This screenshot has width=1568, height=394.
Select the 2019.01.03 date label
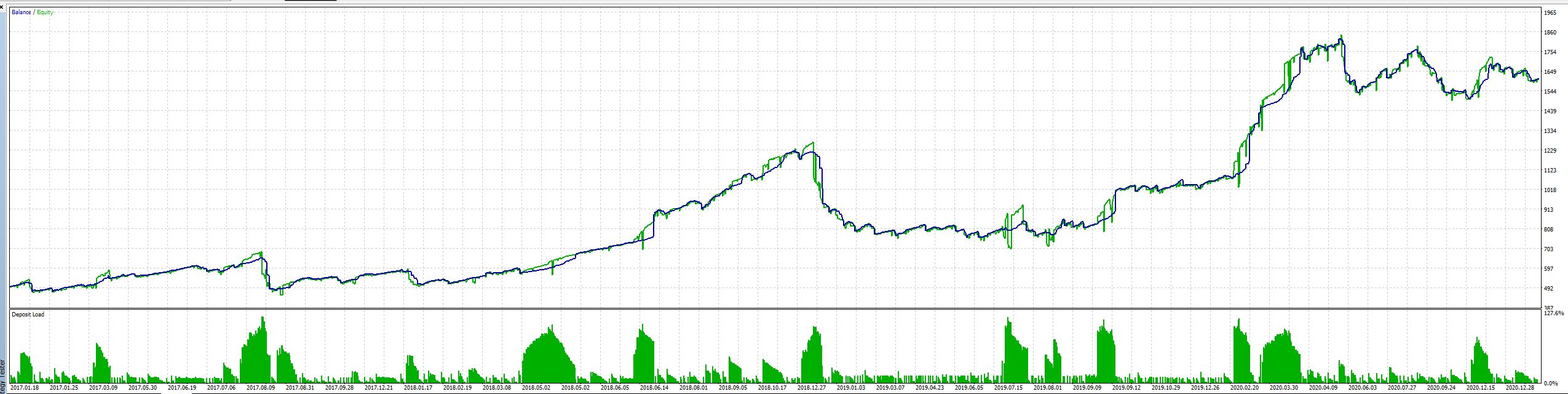pyautogui.click(x=851, y=388)
